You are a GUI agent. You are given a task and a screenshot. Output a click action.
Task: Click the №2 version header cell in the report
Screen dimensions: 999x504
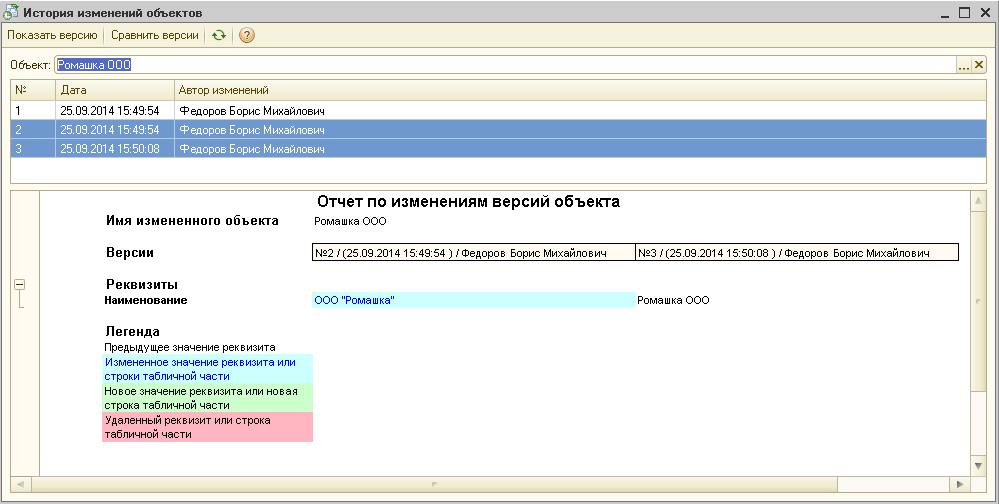pos(474,253)
